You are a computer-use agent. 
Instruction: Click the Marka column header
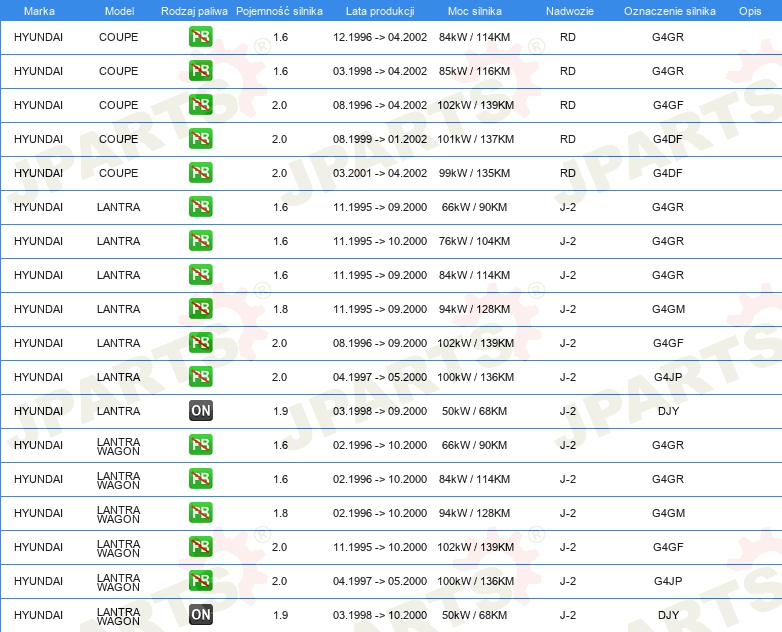pos(39,11)
